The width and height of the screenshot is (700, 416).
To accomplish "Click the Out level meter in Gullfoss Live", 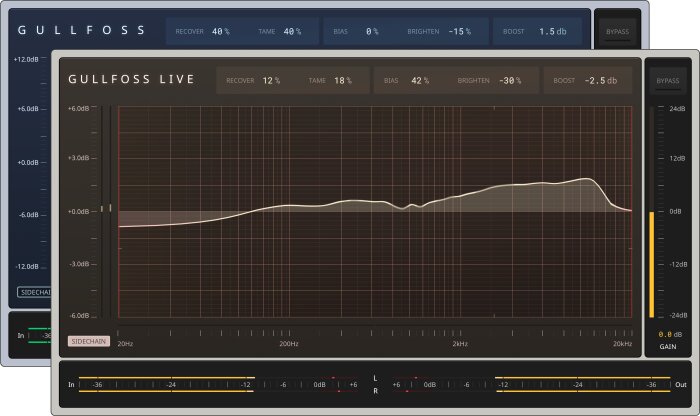I will pos(531,385).
